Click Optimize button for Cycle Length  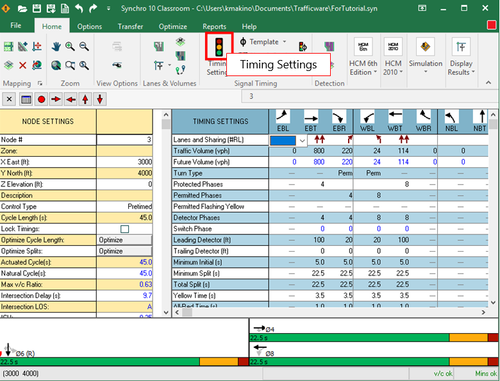tap(125, 240)
